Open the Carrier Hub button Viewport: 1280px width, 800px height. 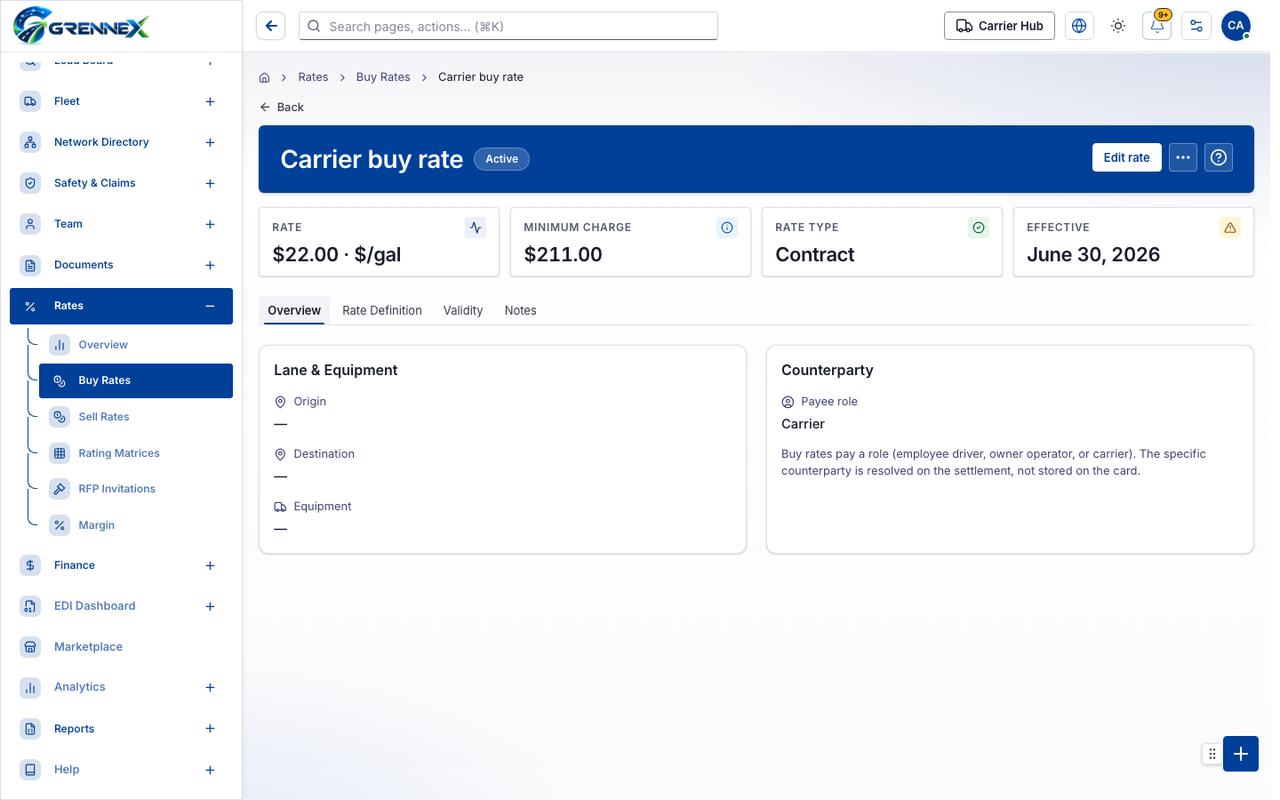[999, 26]
